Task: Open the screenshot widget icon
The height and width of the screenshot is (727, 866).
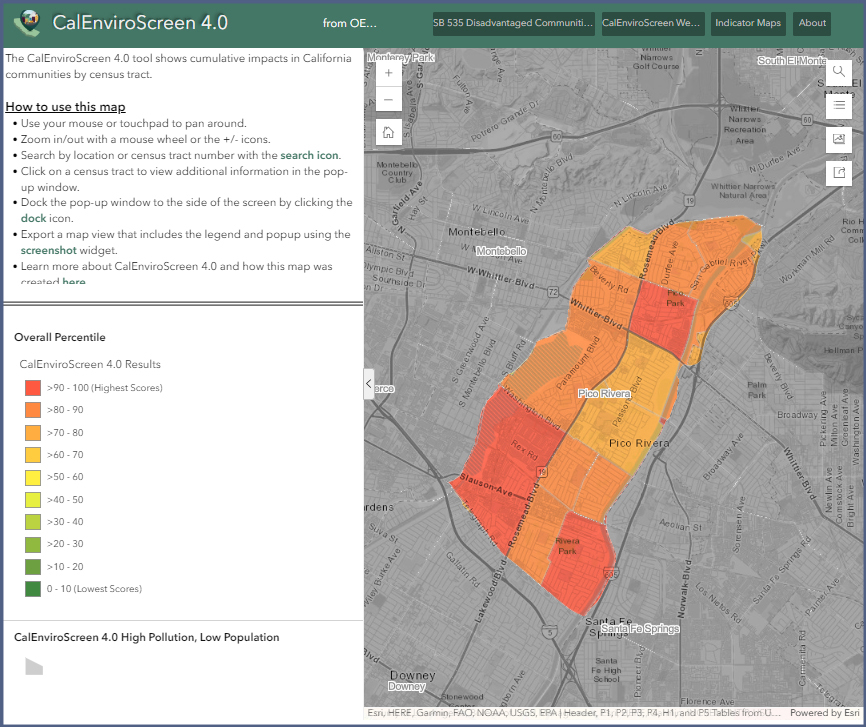Action: [838, 139]
